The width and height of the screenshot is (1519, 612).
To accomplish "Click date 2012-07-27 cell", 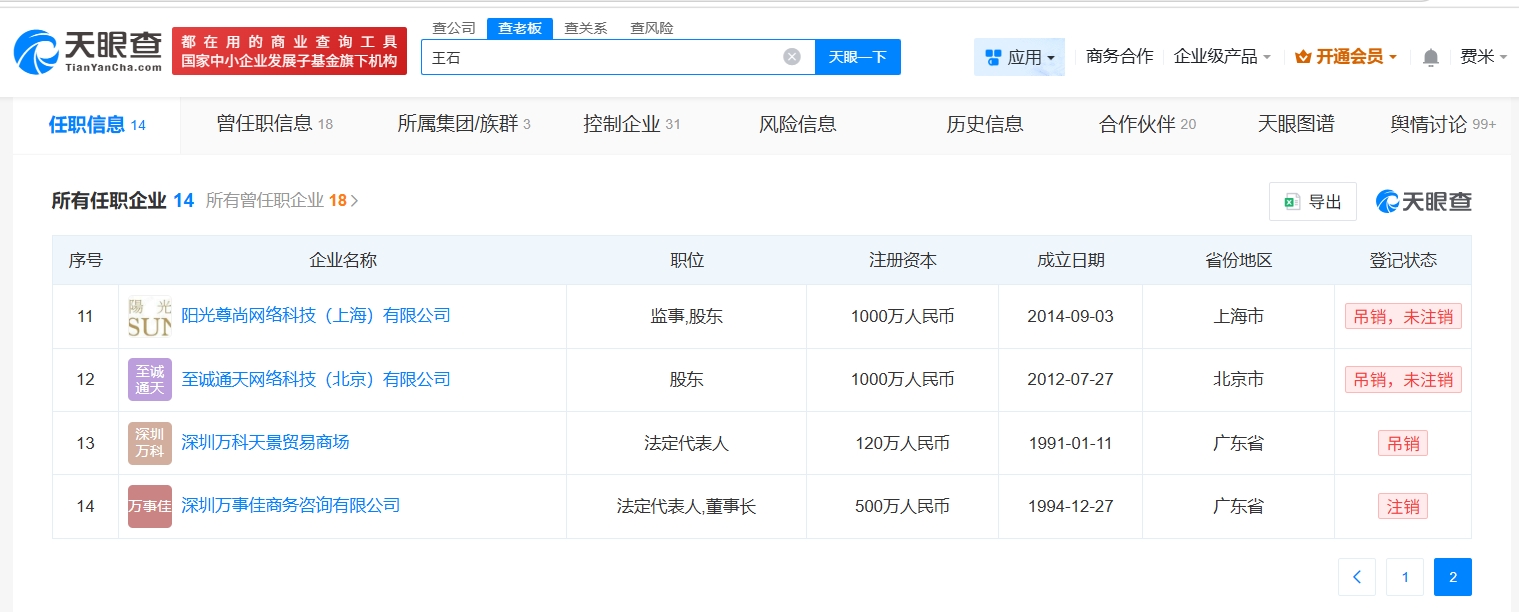I will point(1070,379).
